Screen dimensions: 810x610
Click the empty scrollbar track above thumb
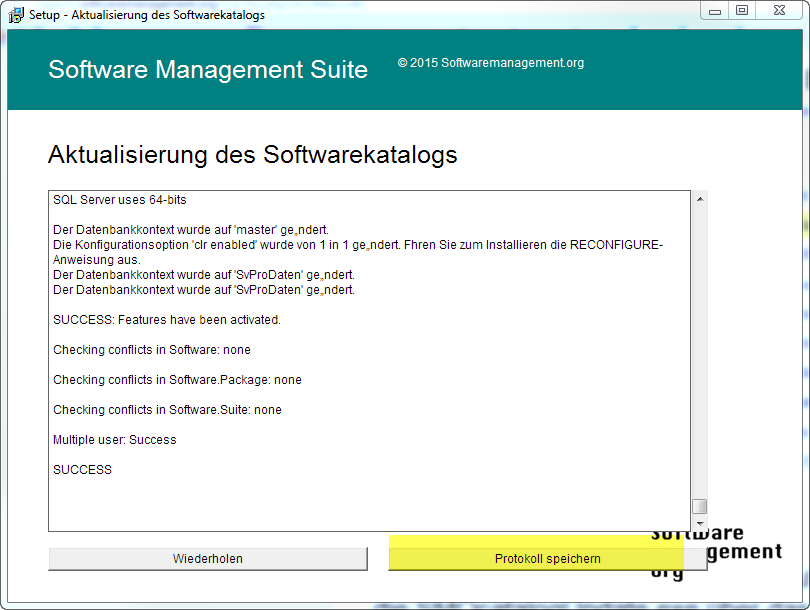tap(699, 350)
